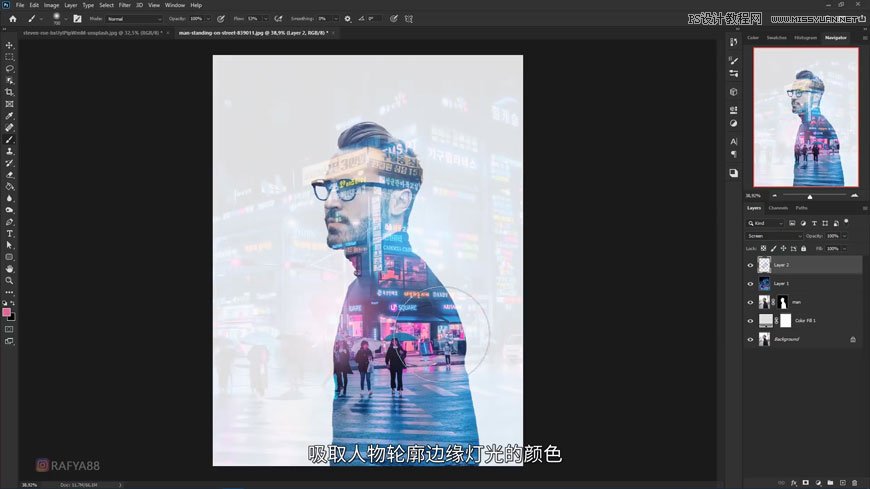The image size is (870, 489).
Task: Toggle pressure for opacity button
Action: (x=221, y=19)
